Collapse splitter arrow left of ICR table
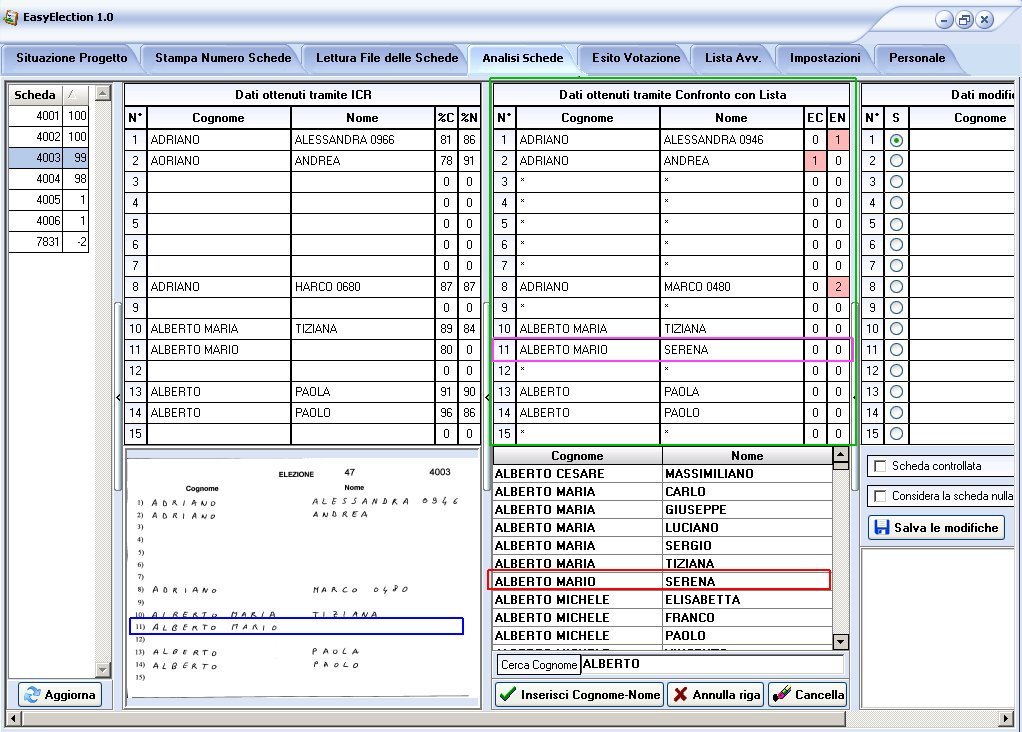The image size is (1022, 732). coord(118,397)
